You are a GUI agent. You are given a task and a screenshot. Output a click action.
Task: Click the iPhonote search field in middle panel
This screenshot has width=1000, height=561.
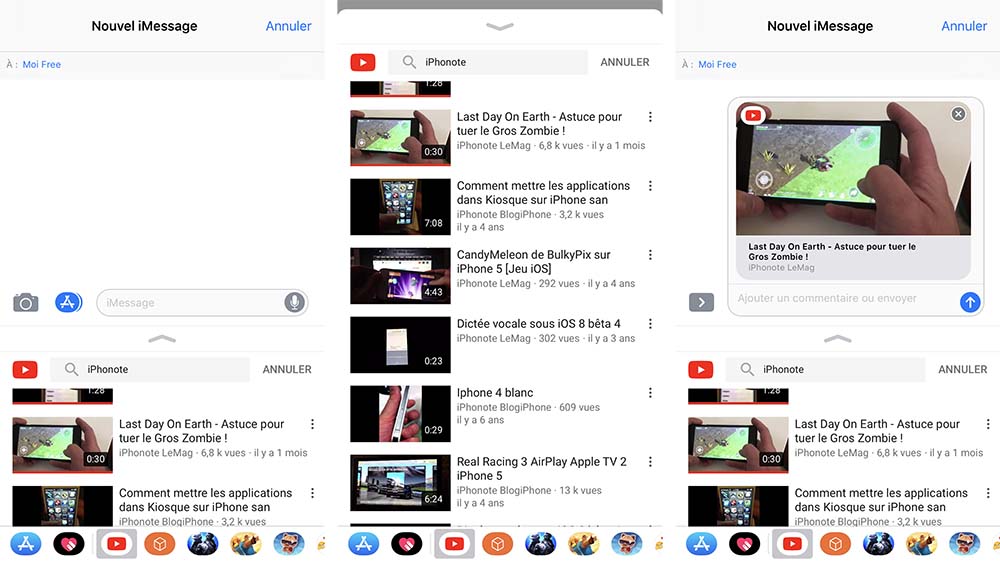(488, 62)
